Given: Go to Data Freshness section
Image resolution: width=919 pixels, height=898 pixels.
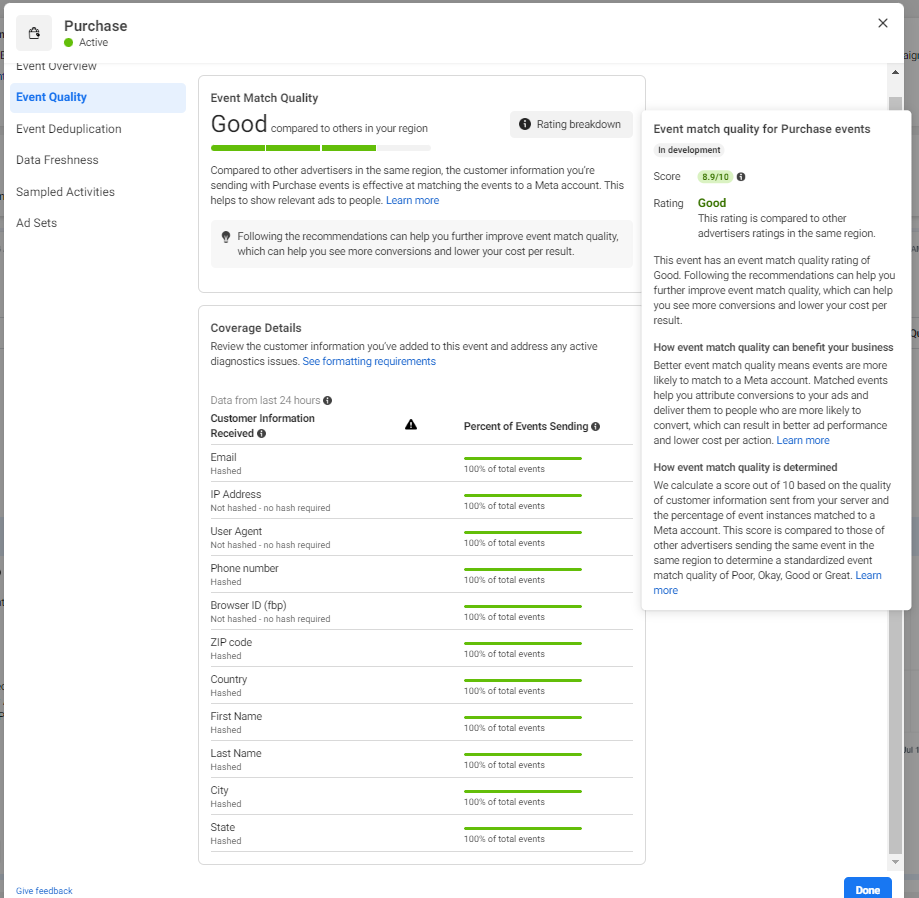Looking at the screenshot, I should [x=57, y=160].
